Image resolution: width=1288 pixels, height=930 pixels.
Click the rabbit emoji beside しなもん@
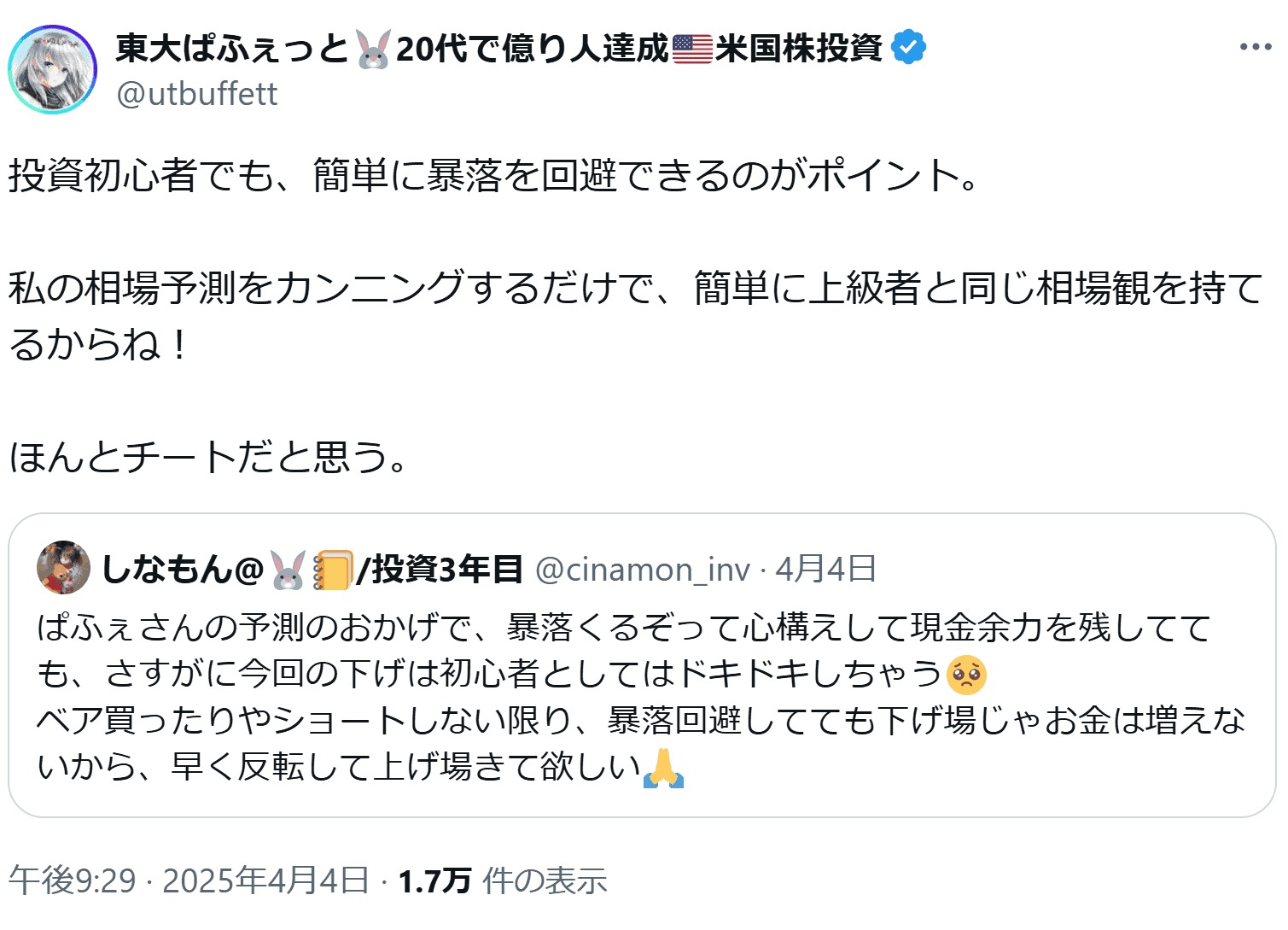coord(288,570)
